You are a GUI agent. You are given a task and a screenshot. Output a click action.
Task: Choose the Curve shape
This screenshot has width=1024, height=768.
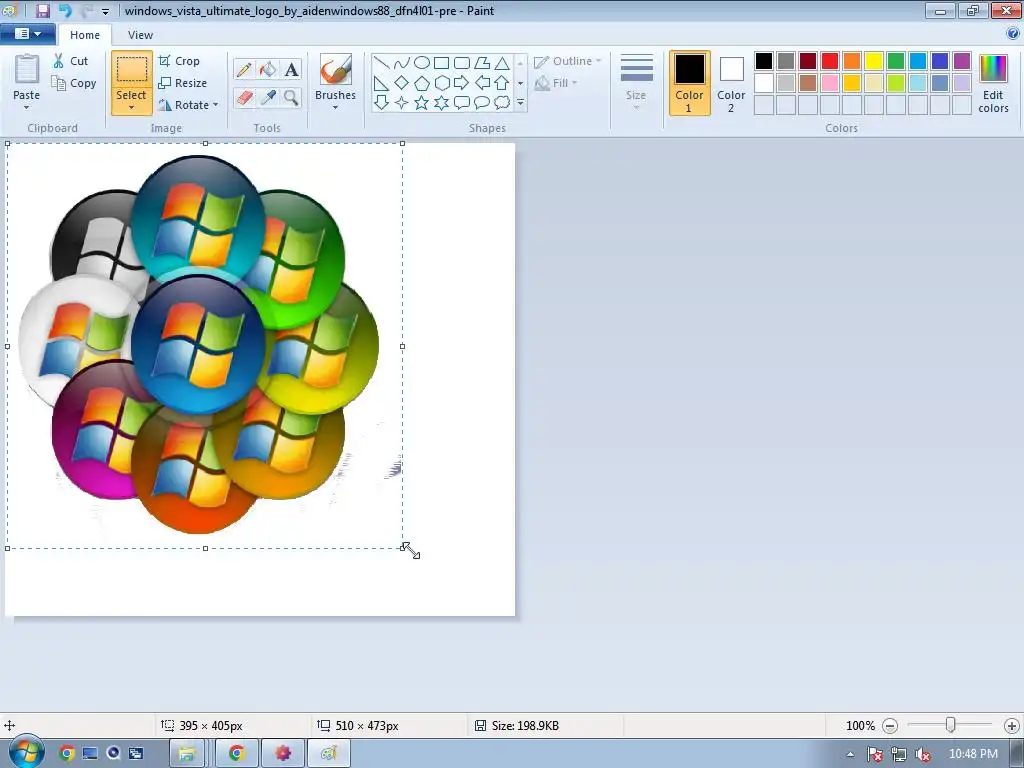tap(402, 63)
